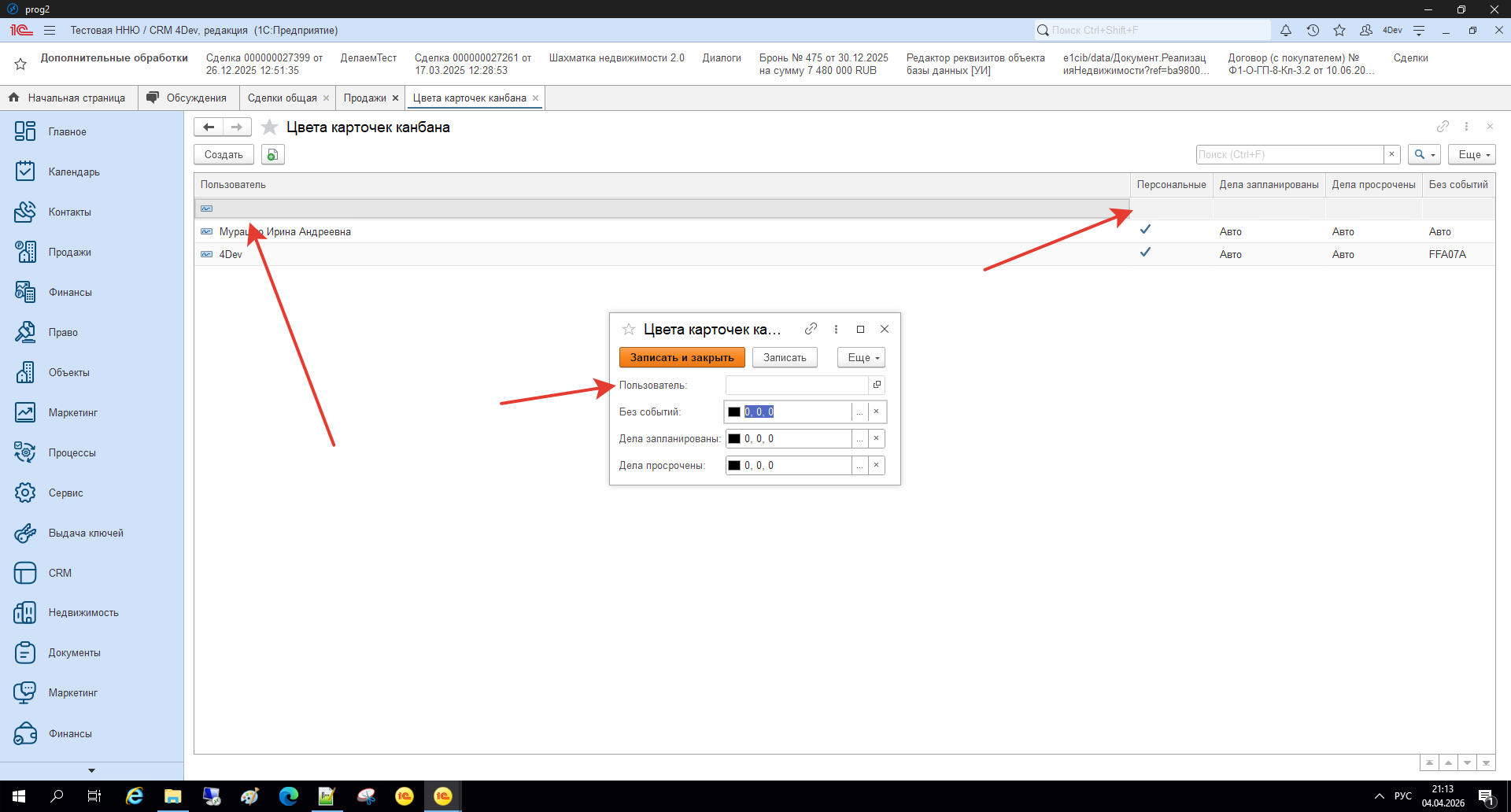Add list to favorites with star

pyautogui.click(x=270, y=127)
